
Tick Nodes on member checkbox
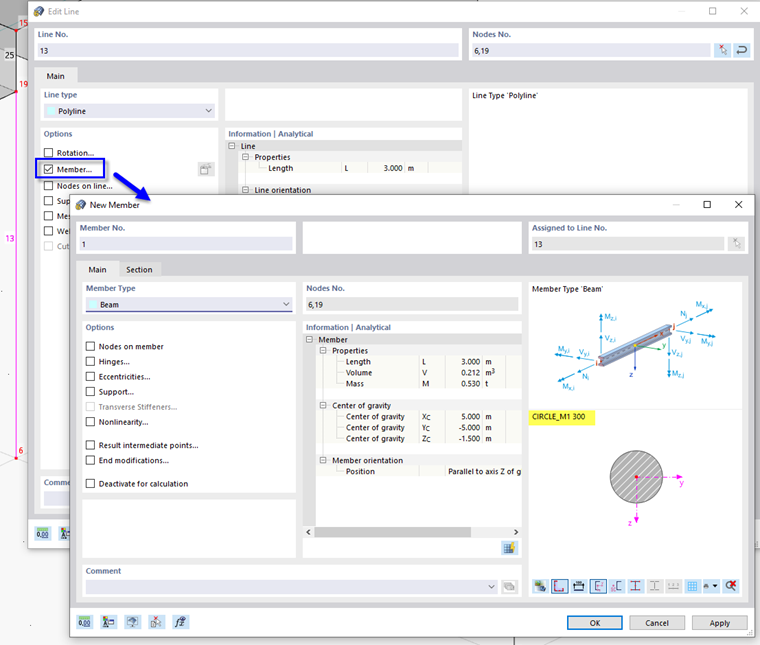coord(90,346)
